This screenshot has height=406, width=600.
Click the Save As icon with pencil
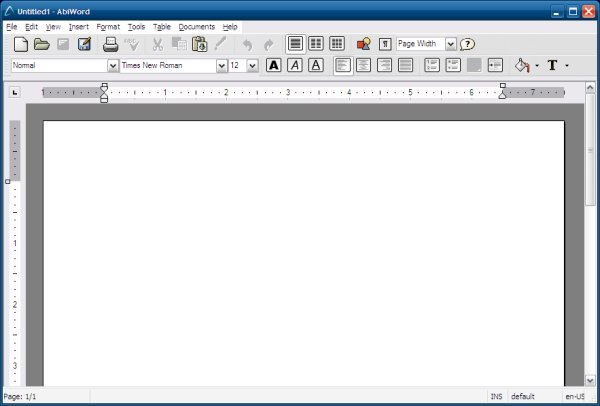(84, 44)
